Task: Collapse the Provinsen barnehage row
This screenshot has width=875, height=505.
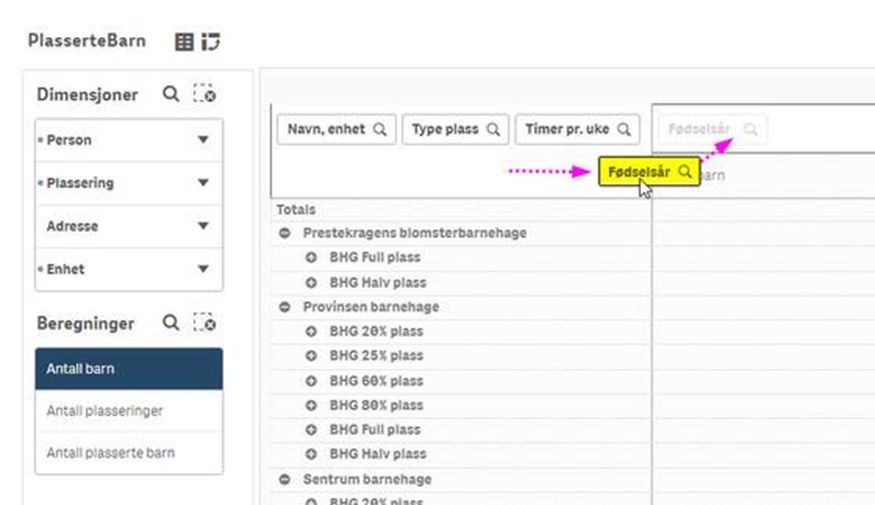Action: [x=285, y=307]
